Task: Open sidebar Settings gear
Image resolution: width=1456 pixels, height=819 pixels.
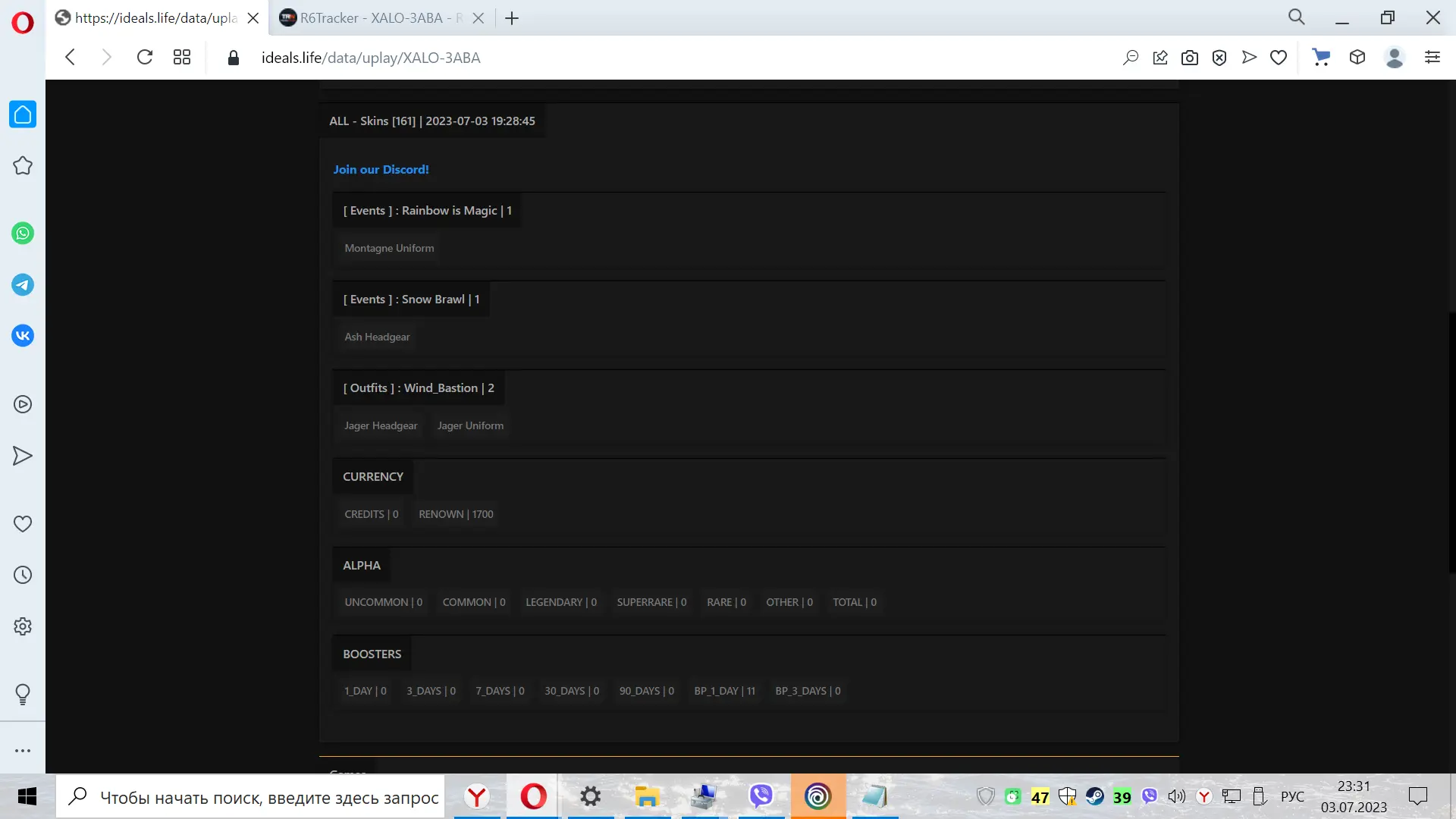Action: point(23,626)
